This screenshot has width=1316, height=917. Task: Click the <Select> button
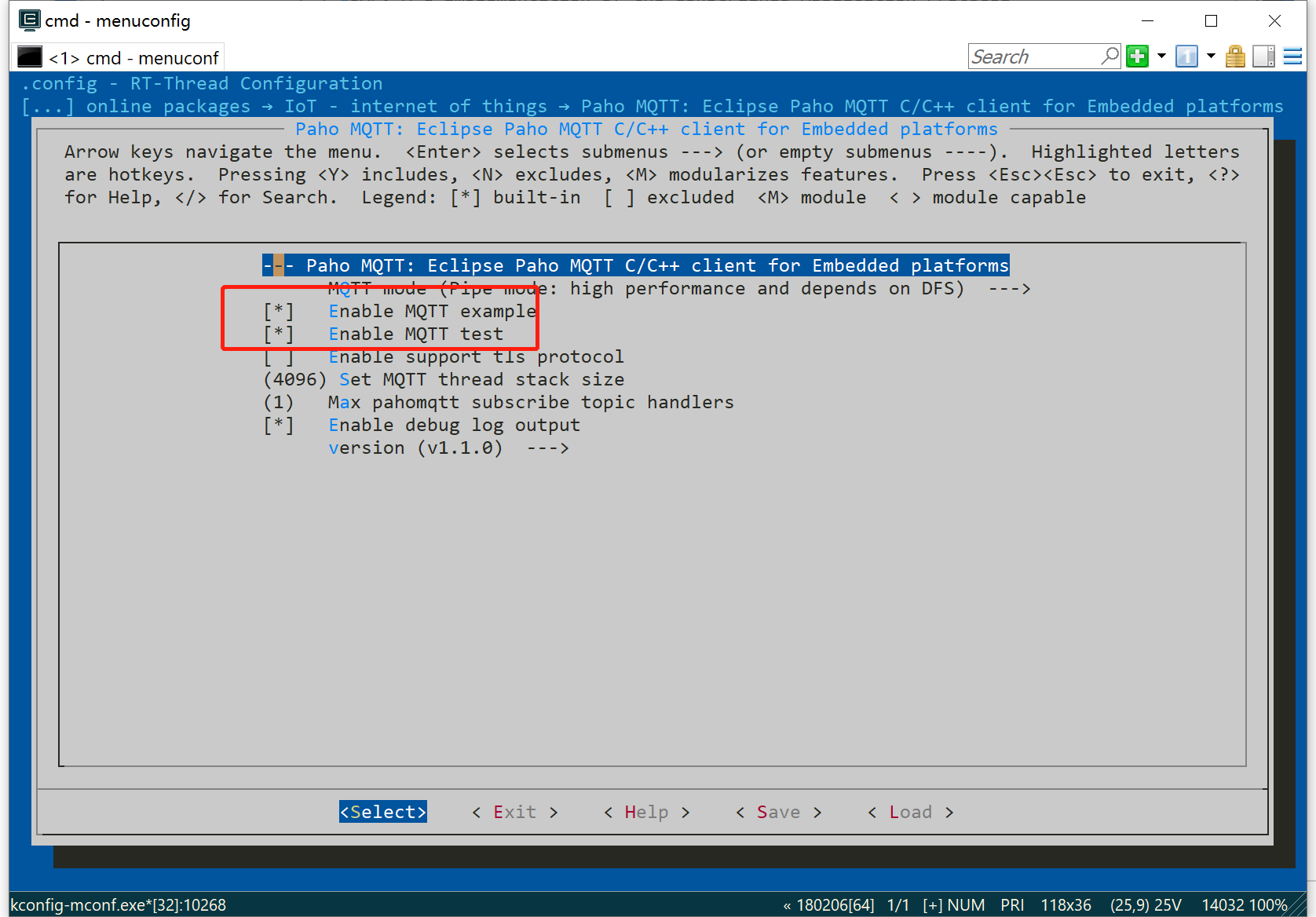click(383, 812)
